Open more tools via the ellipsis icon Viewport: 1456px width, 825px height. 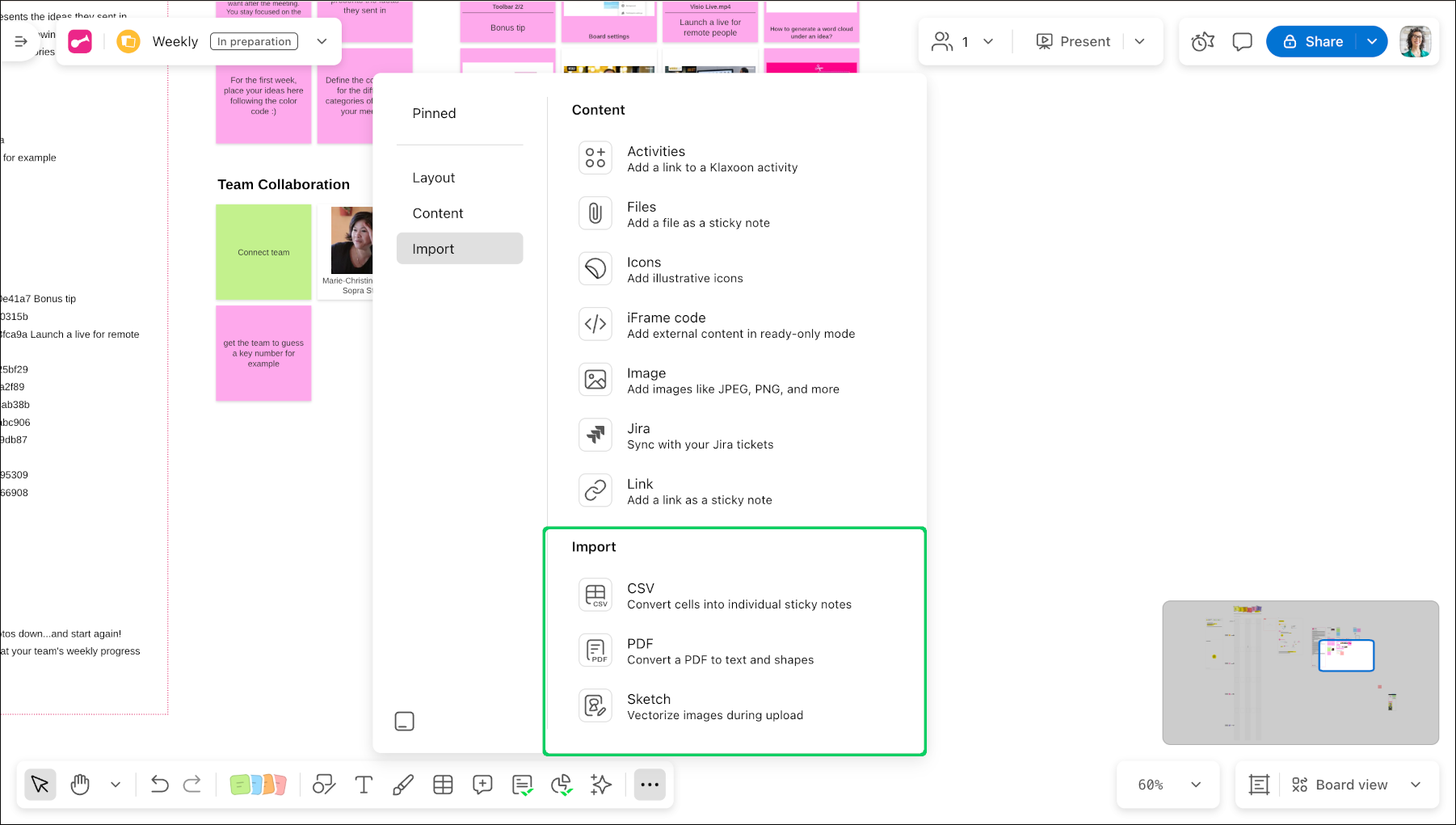(650, 784)
